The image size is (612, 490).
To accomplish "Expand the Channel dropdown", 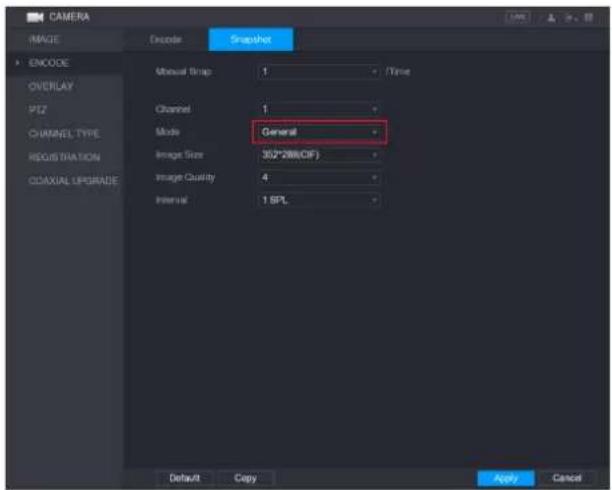I will [x=318, y=109].
